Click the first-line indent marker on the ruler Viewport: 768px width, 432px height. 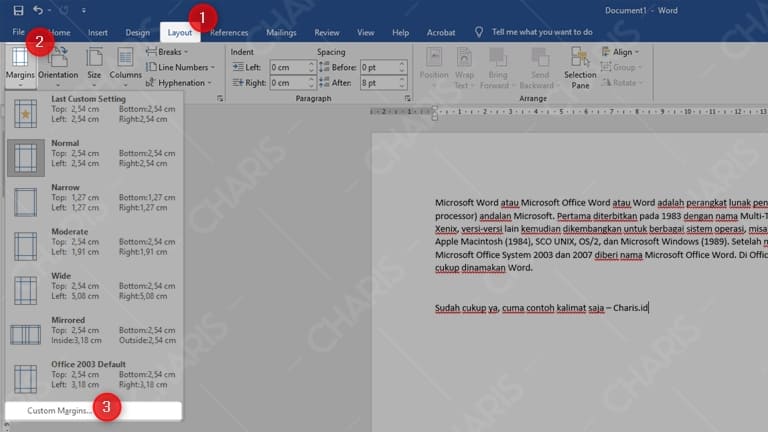pos(434,108)
